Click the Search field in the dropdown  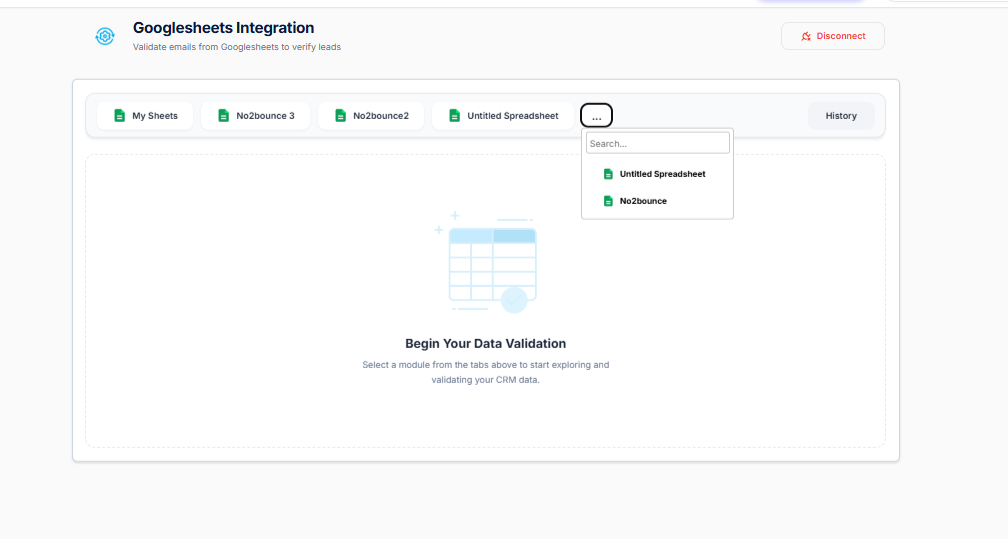click(x=658, y=143)
